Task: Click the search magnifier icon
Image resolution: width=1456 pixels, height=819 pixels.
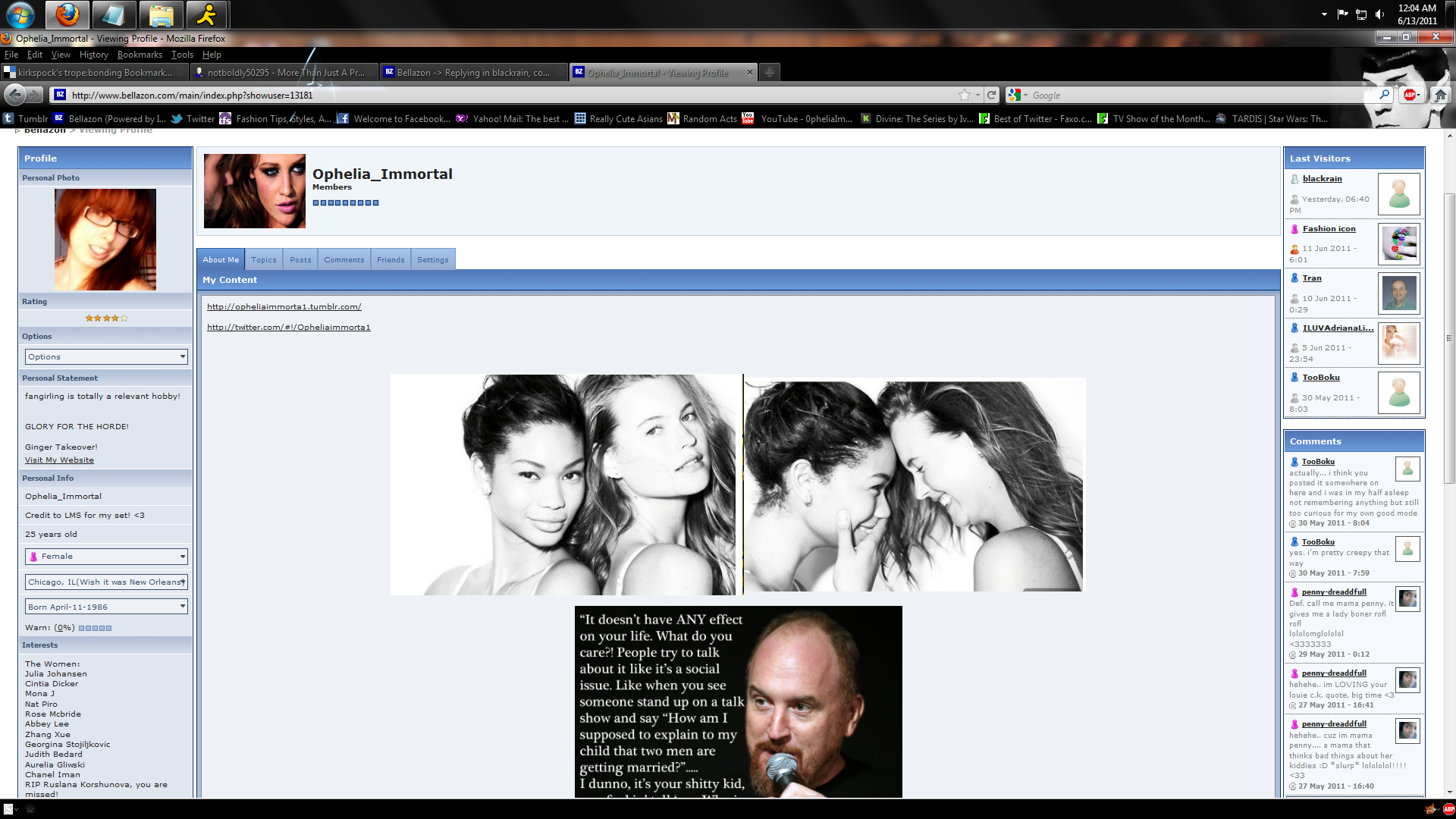Action: pyautogui.click(x=1384, y=95)
